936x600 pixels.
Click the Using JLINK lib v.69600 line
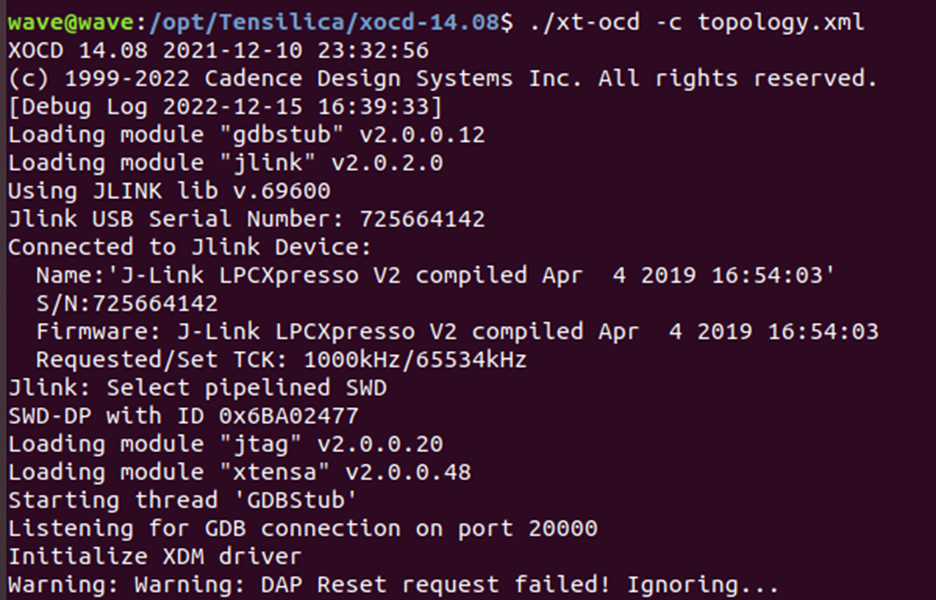point(169,190)
